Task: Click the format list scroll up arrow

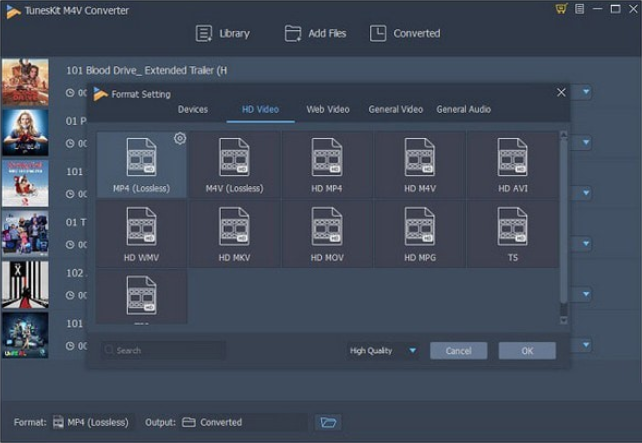Action: pyautogui.click(x=563, y=135)
